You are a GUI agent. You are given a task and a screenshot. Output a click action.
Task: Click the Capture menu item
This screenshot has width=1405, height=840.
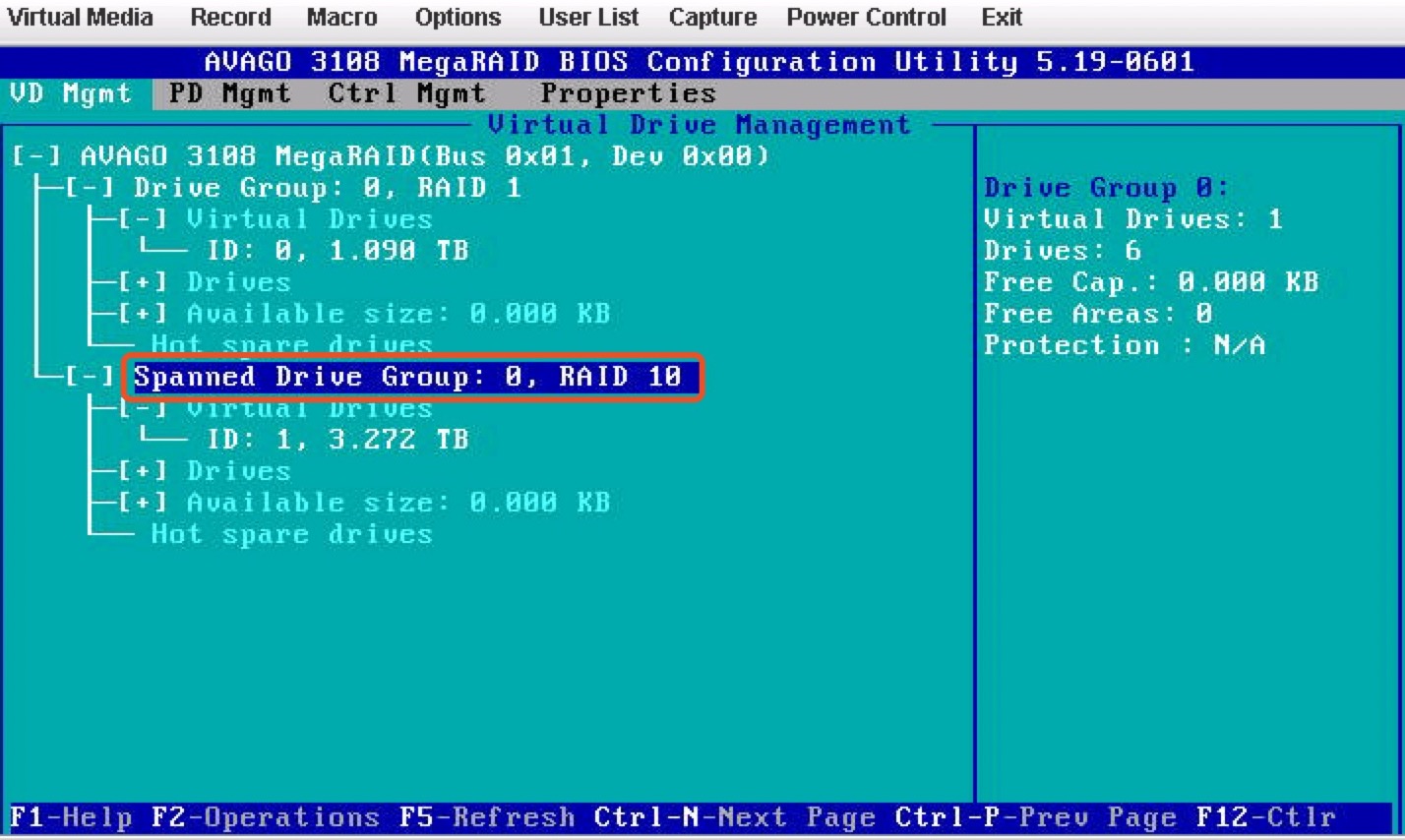tap(712, 18)
